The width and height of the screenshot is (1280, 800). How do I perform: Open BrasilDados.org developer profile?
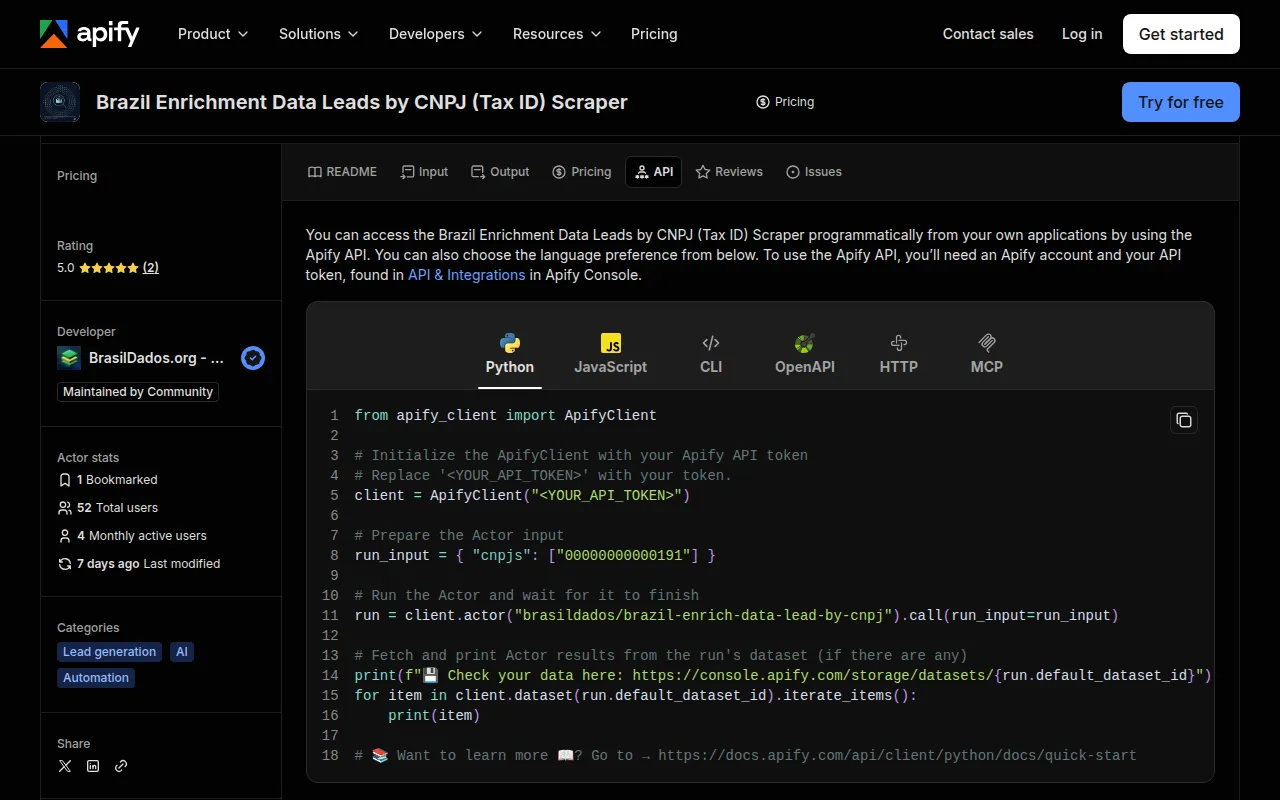(x=156, y=358)
